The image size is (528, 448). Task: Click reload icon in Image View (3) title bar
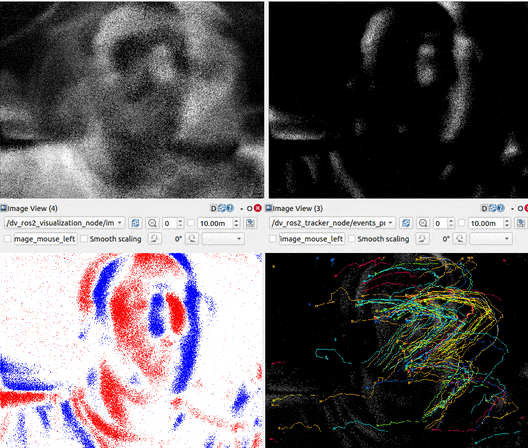(492, 209)
